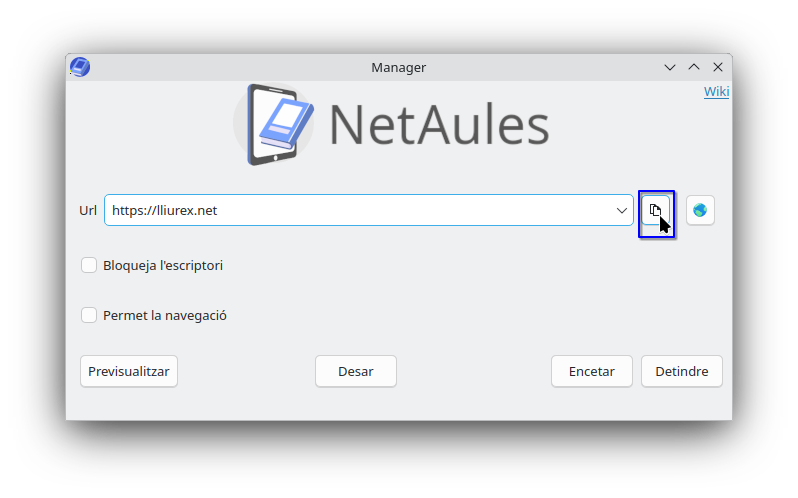798x498 pixels.
Task: Click the "Url" label
Action: [88, 210]
